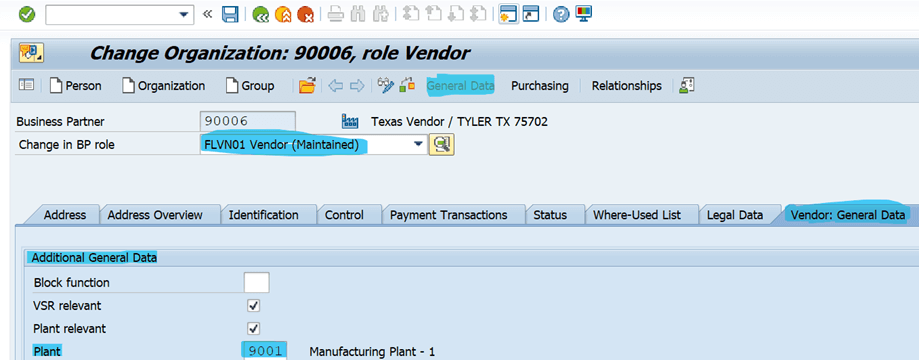
Task: Switch to the Payment Transactions tab
Action: [x=448, y=215]
